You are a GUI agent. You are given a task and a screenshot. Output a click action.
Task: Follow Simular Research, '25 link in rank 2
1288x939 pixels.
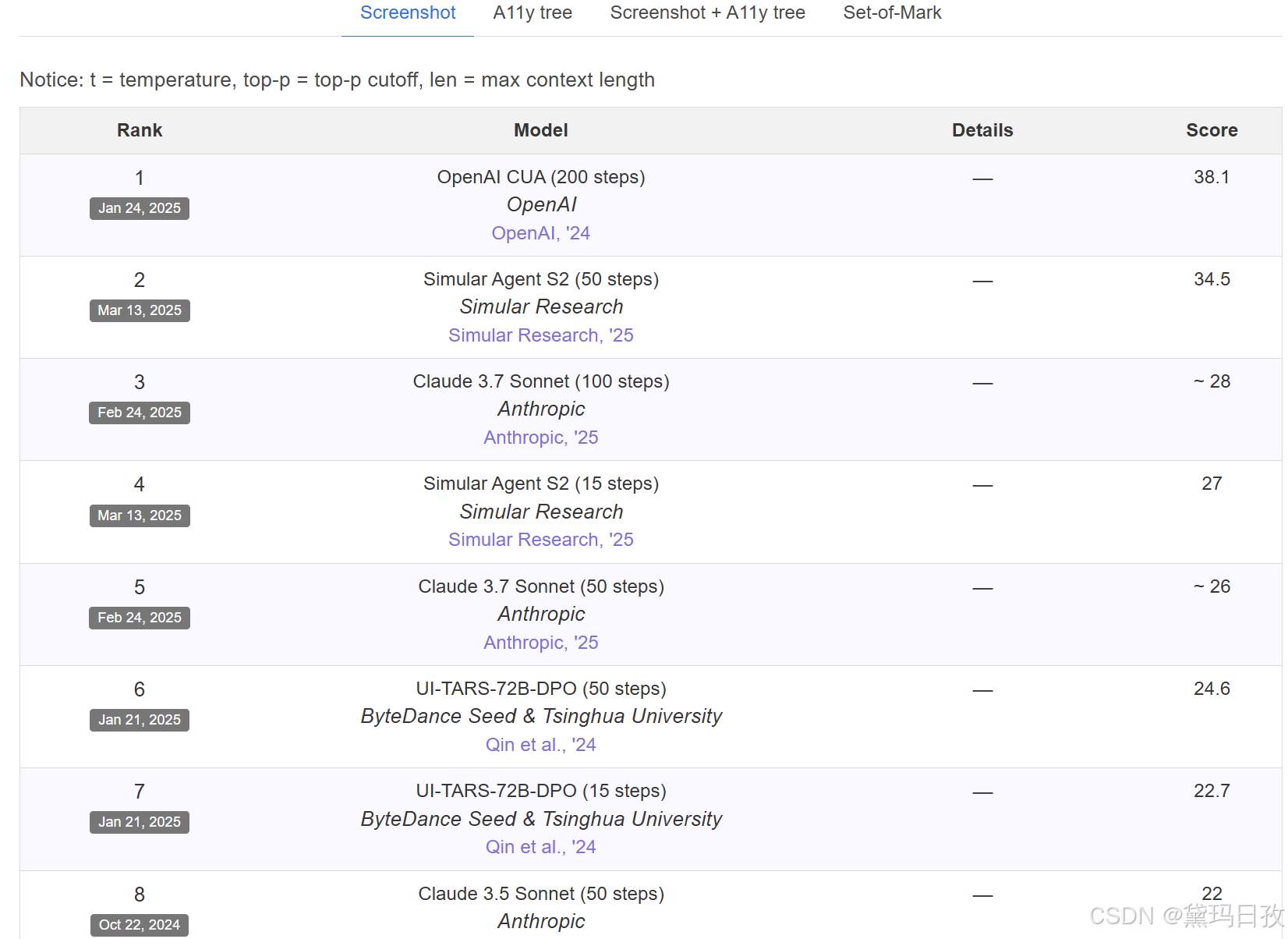(541, 335)
